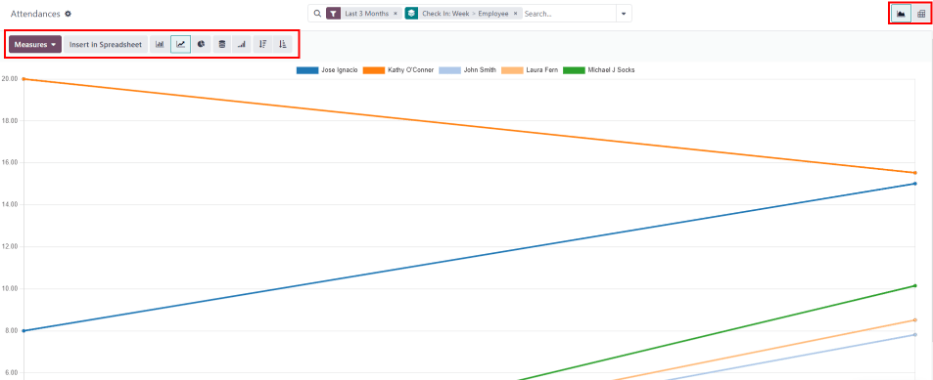Switch to bar chart view
Screen dimensions: 933x380
coord(159,44)
